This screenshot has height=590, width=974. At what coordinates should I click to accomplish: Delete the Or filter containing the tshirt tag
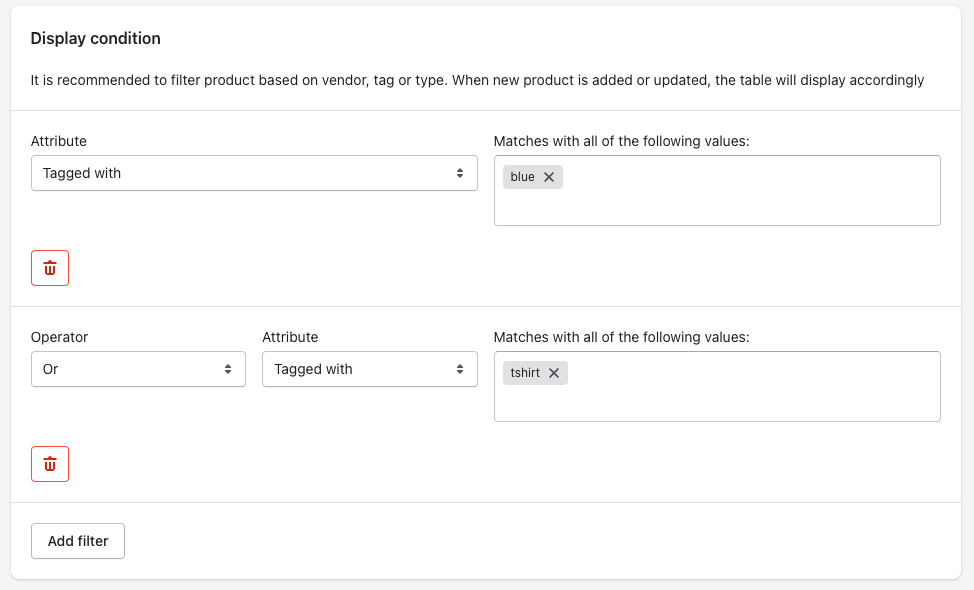coord(50,464)
